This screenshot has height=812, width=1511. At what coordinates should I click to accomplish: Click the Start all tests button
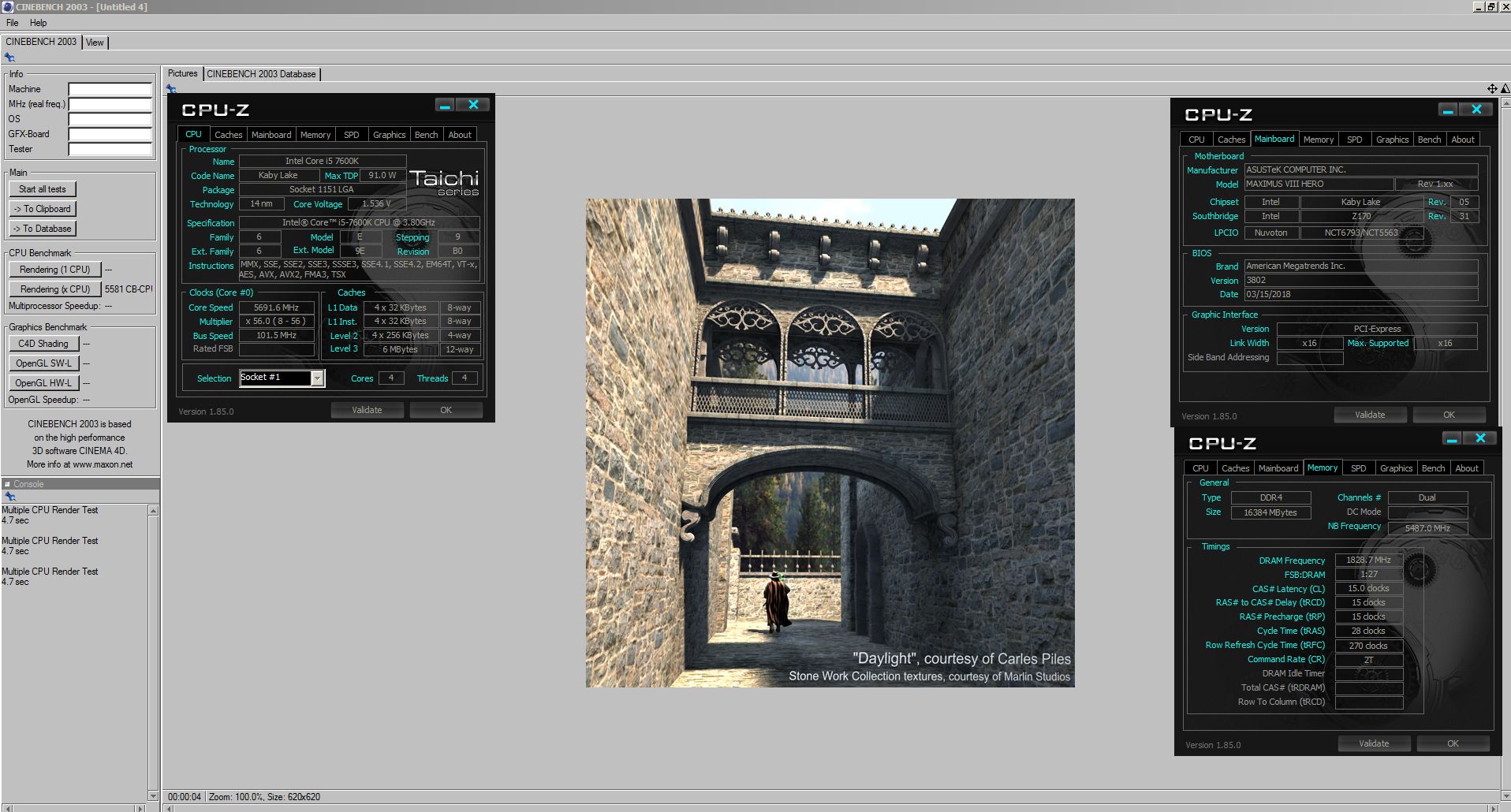(x=43, y=189)
